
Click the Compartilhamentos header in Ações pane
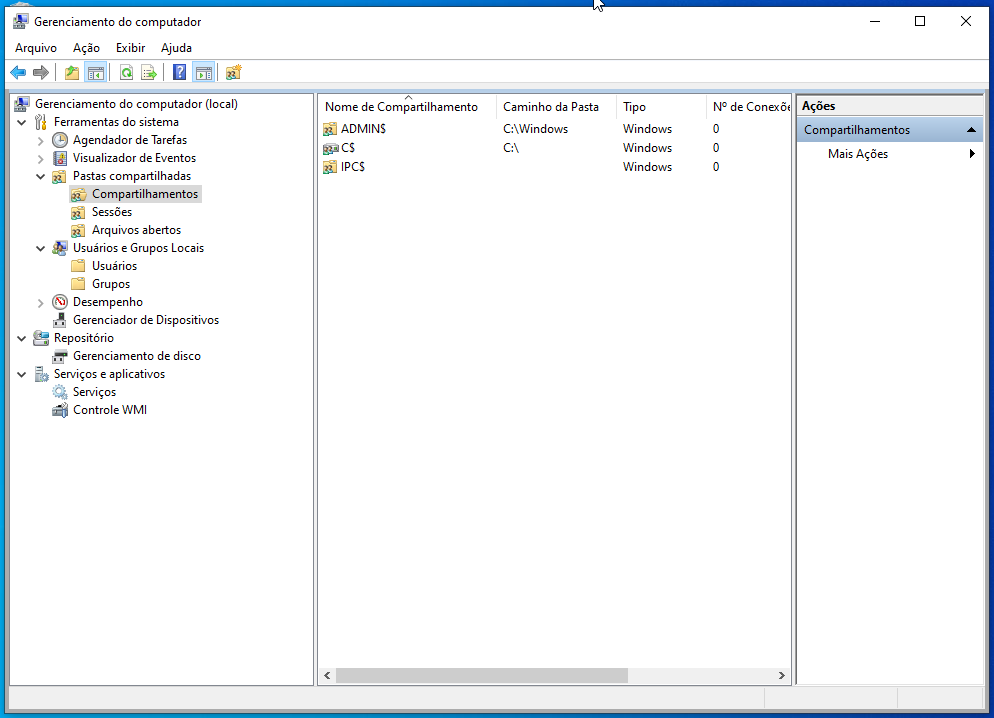click(889, 130)
